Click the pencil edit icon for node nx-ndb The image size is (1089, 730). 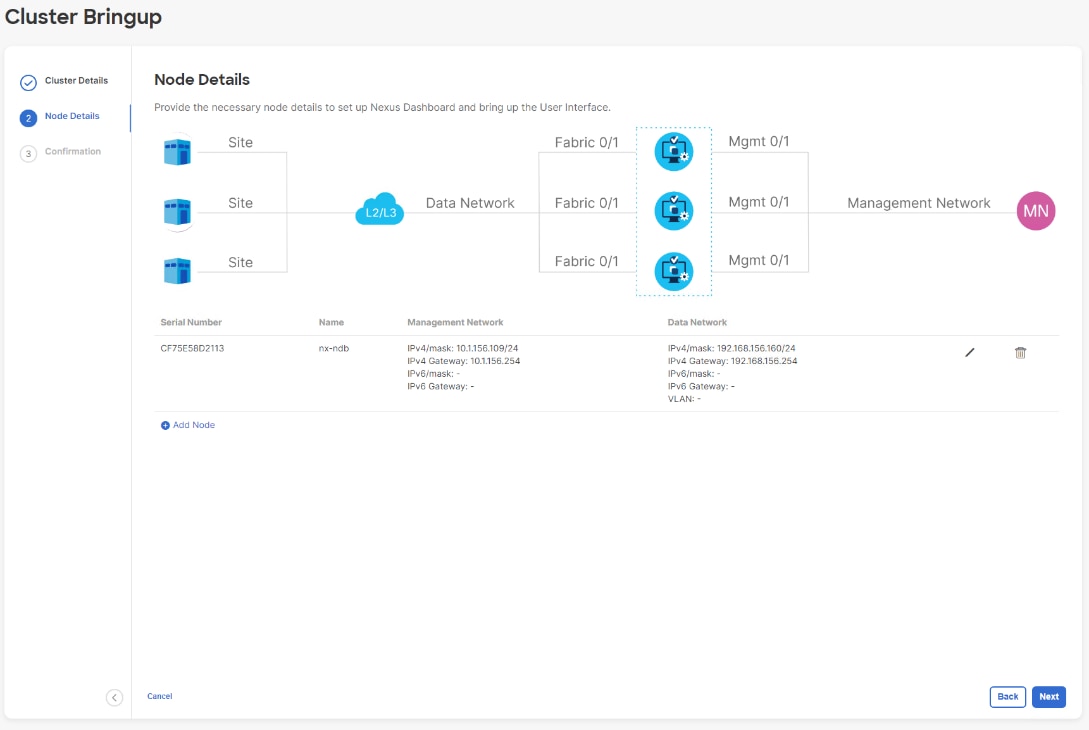click(x=969, y=353)
